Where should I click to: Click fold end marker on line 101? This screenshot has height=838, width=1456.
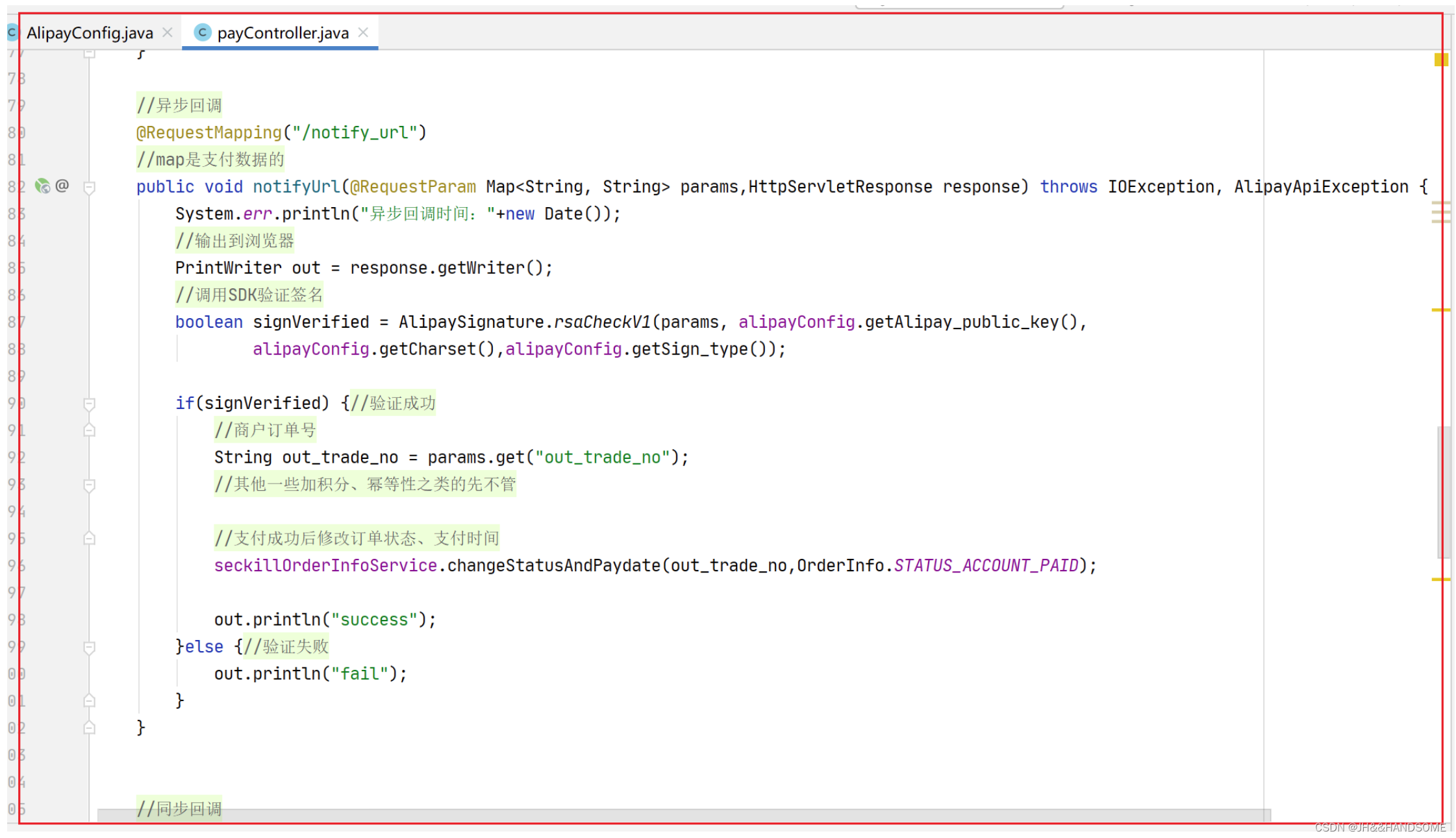pyautogui.click(x=90, y=700)
